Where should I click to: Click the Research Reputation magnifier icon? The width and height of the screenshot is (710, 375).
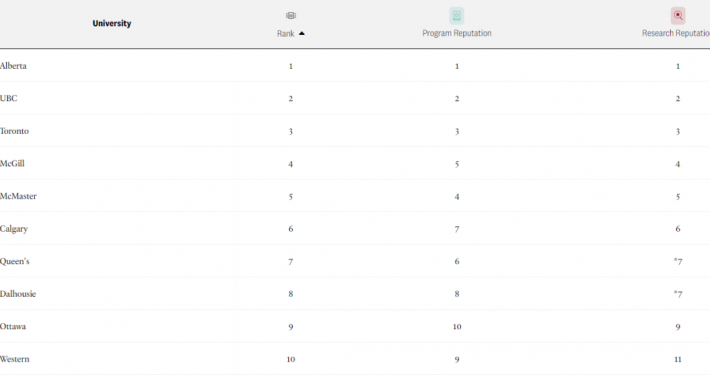678,16
